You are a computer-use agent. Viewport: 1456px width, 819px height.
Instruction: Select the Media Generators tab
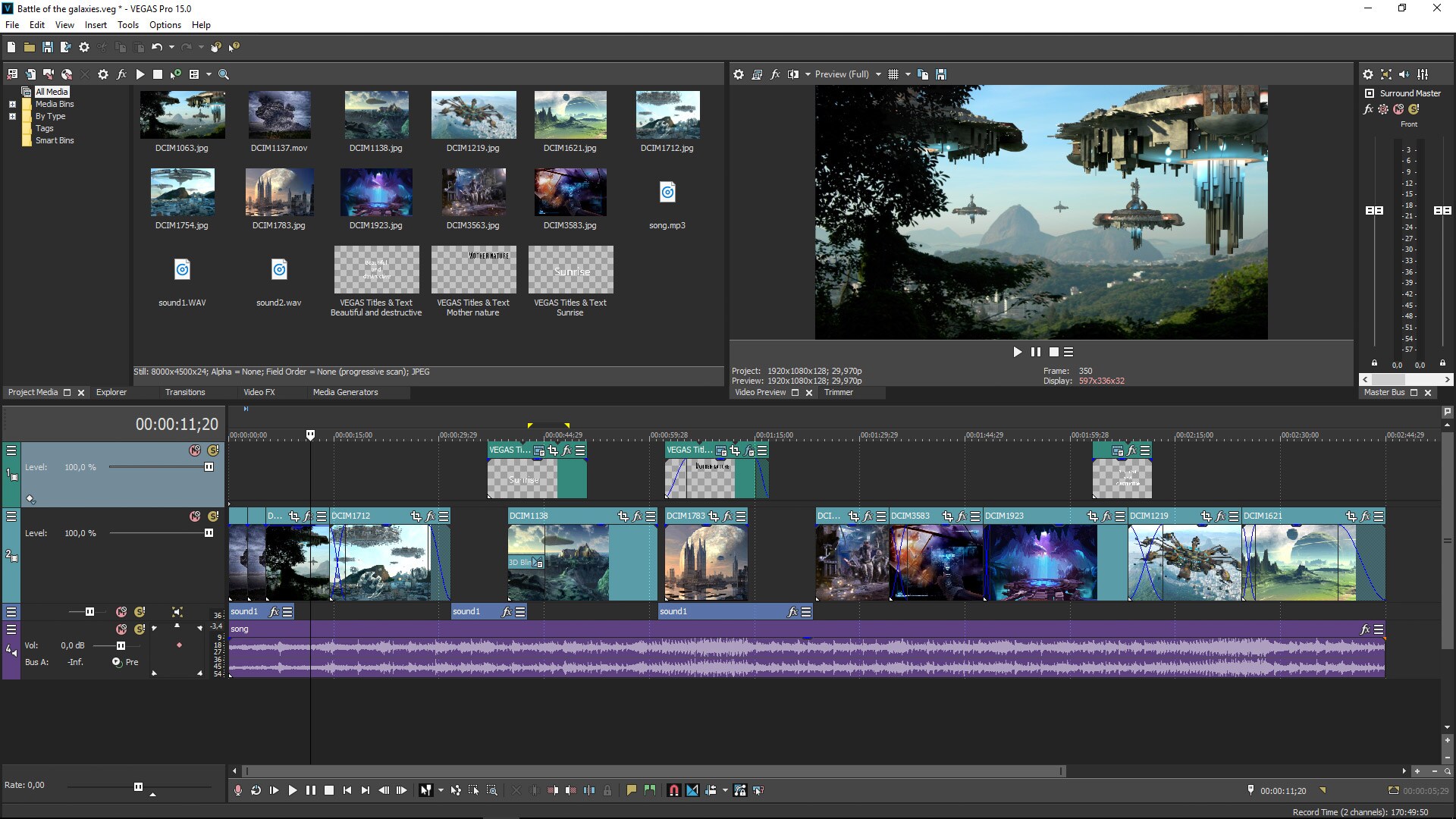point(345,392)
